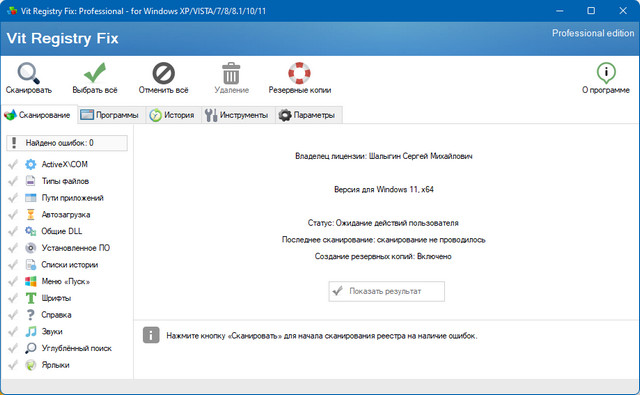Select the Автозагрузка category label
The width and height of the screenshot is (640, 395).
[66, 214]
